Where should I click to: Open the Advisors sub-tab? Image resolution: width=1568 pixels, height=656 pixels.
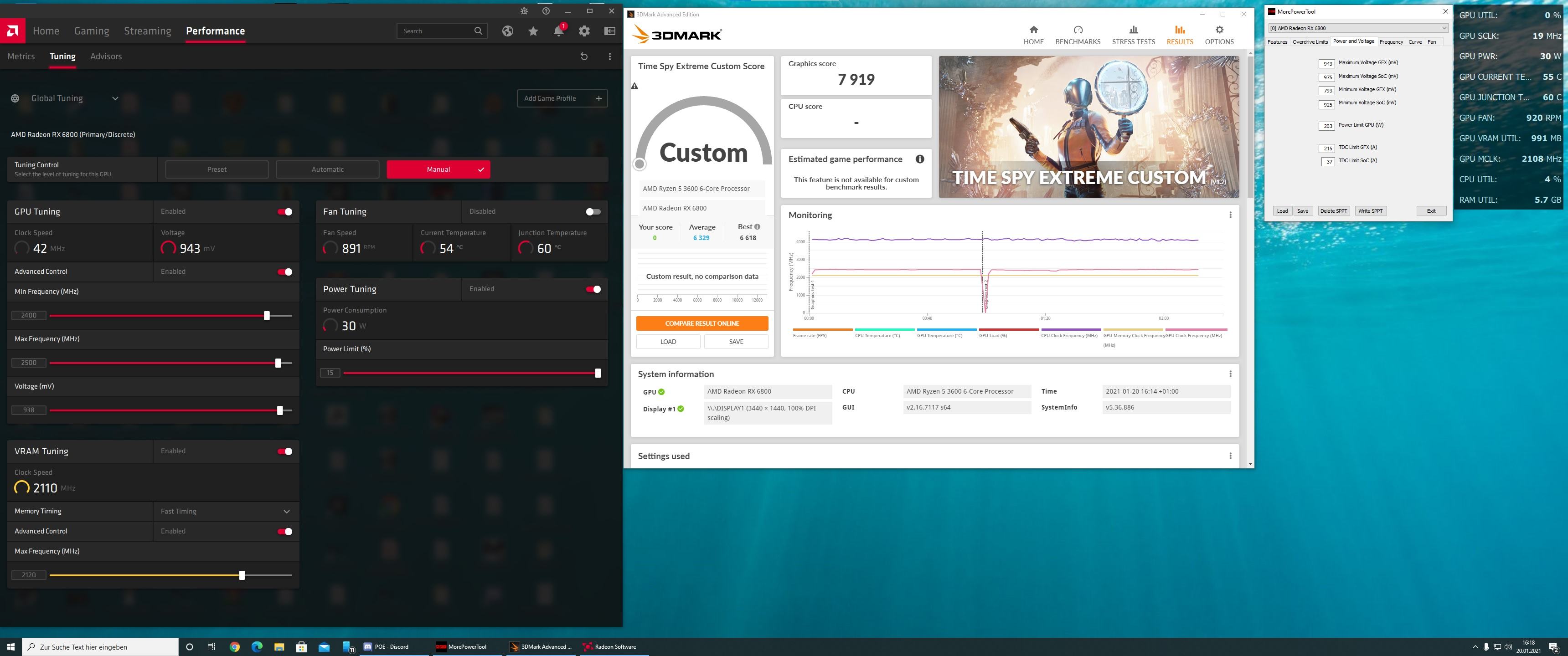(x=106, y=56)
